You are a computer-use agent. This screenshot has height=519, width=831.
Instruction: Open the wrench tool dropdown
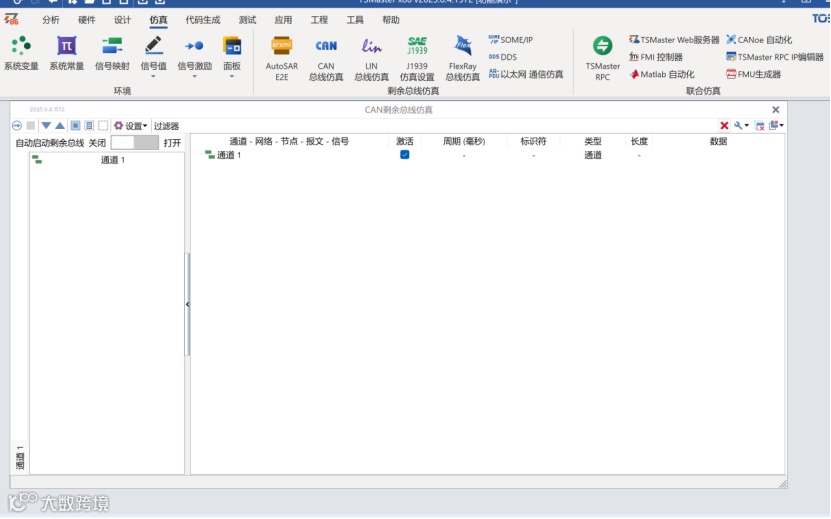(741, 126)
